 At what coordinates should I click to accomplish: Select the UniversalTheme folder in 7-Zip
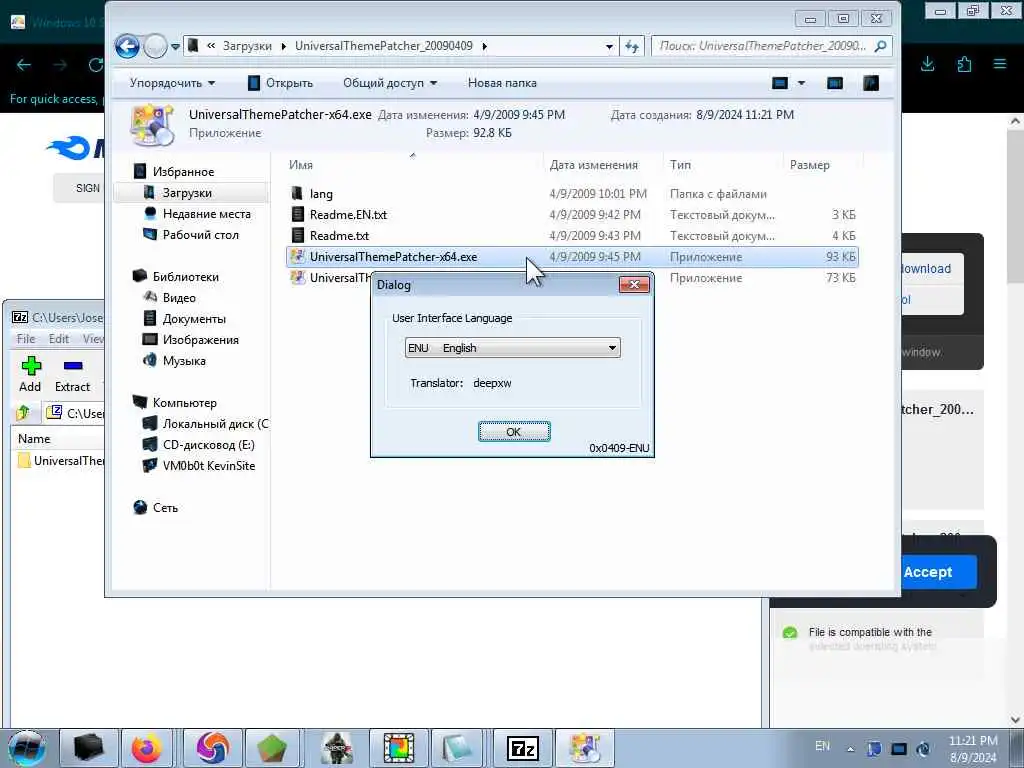pos(60,460)
